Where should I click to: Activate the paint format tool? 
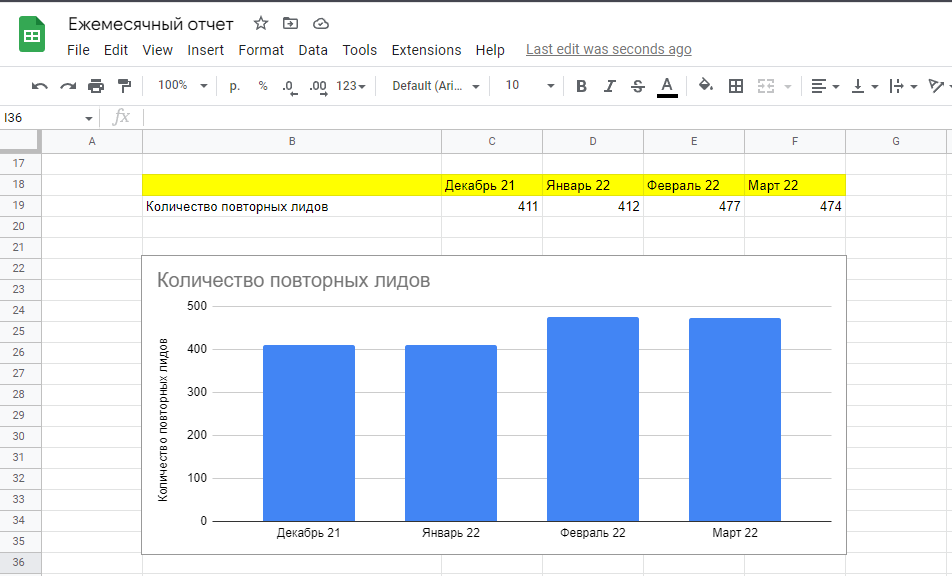coord(124,86)
